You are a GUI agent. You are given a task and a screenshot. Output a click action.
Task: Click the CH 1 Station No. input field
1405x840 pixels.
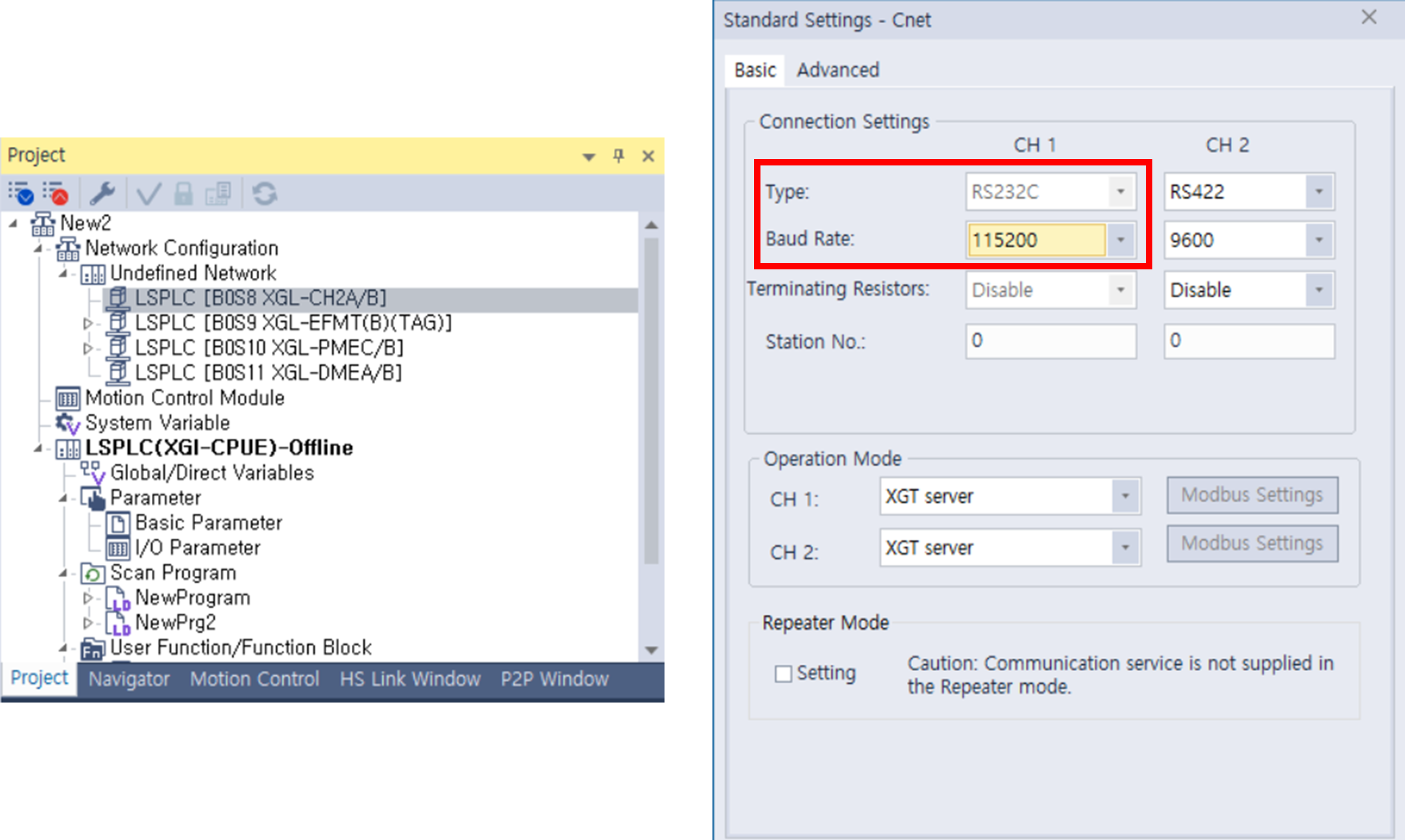tap(1050, 341)
